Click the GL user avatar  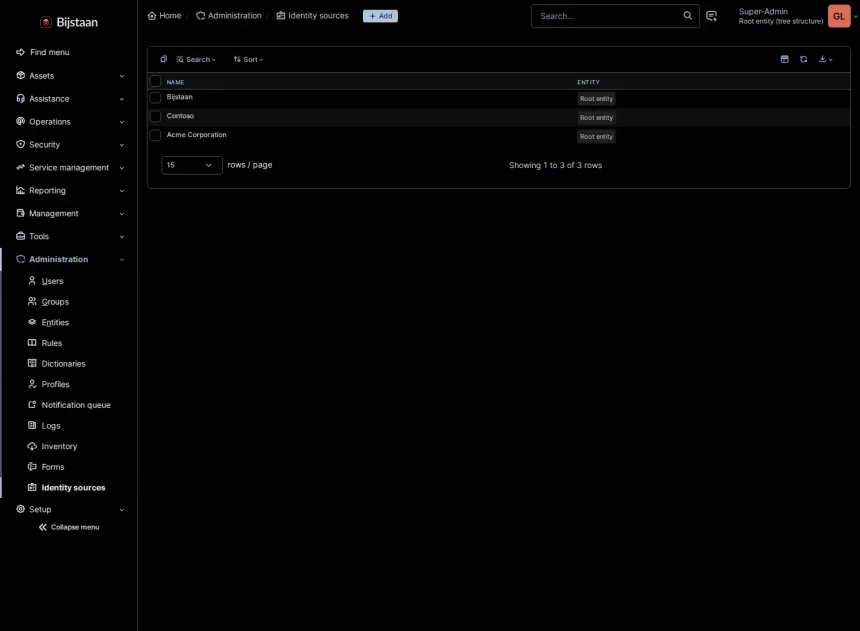pyautogui.click(x=839, y=16)
